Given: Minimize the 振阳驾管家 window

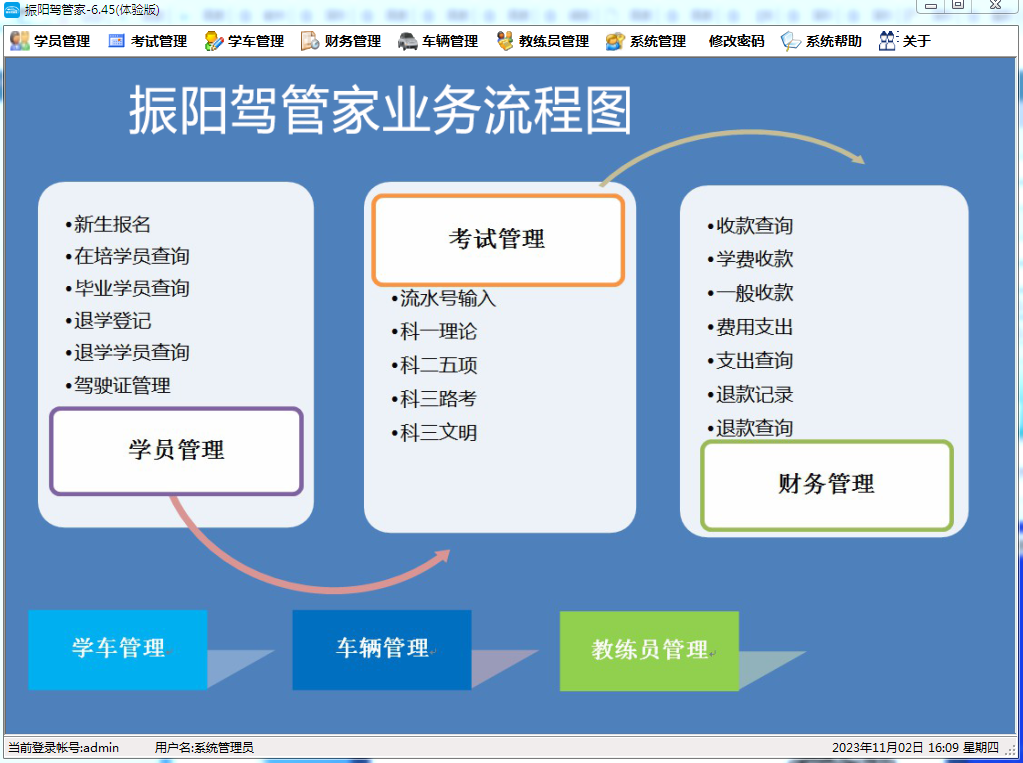Looking at the screenshot, I should point(931,5).
